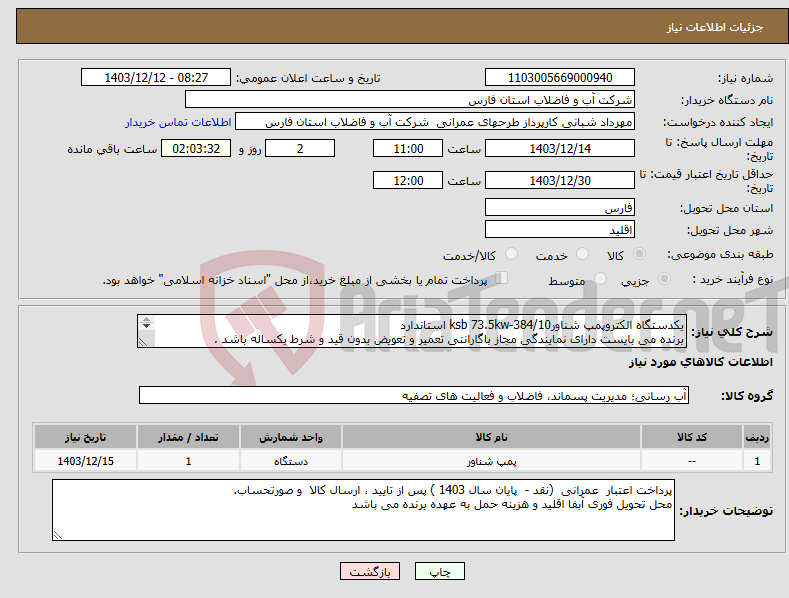Screen dimensions: 789x598
Task: Click the اطلاعات کالاهای مورد نیاز section heading
Action: point(700,362)
